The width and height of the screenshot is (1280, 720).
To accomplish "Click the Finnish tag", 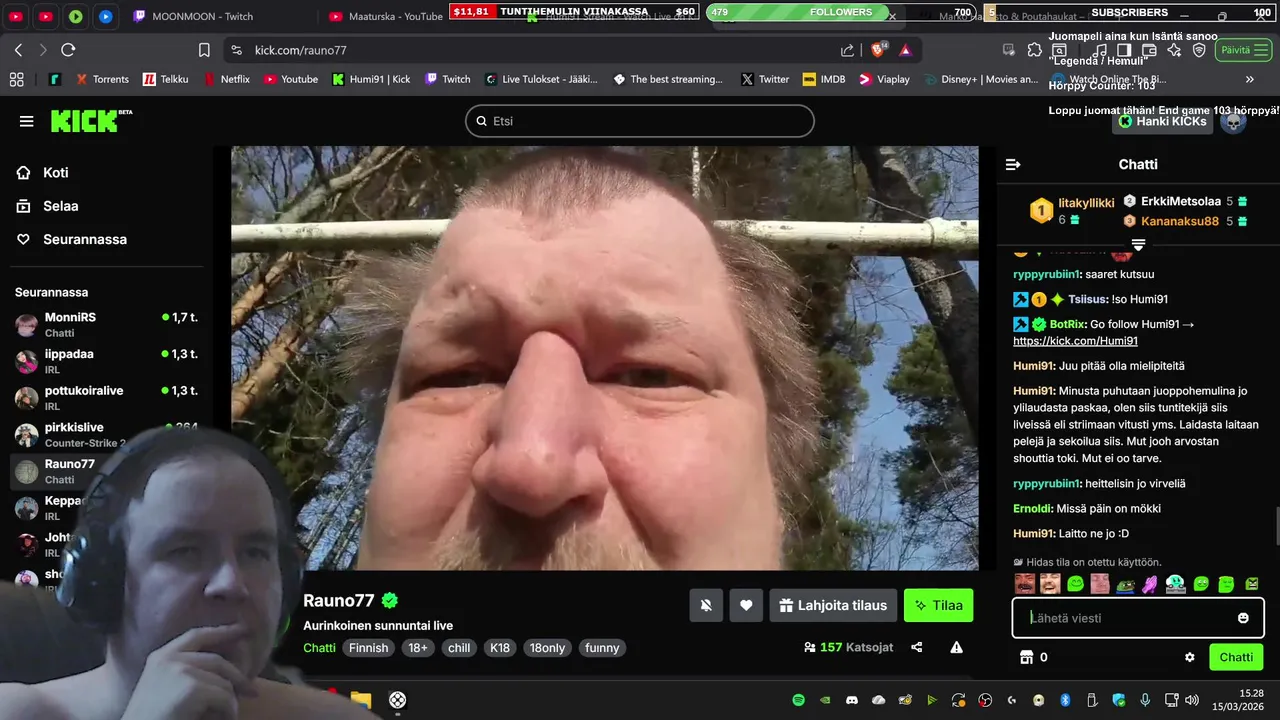I will 368,648.
